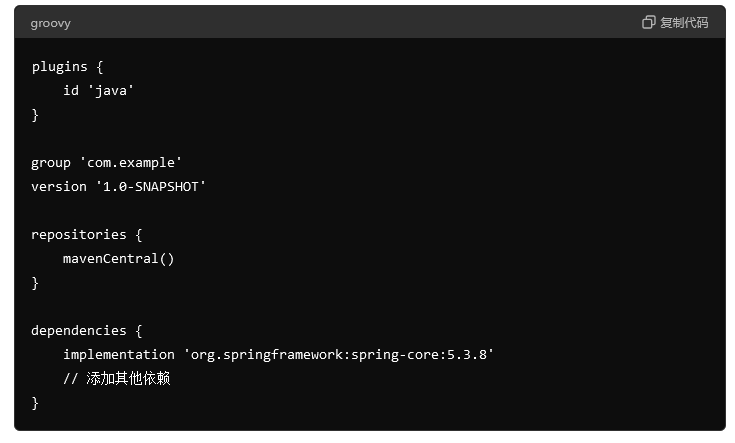Click the 'plugins {' line
735x443 pixels.
point(68,67)
